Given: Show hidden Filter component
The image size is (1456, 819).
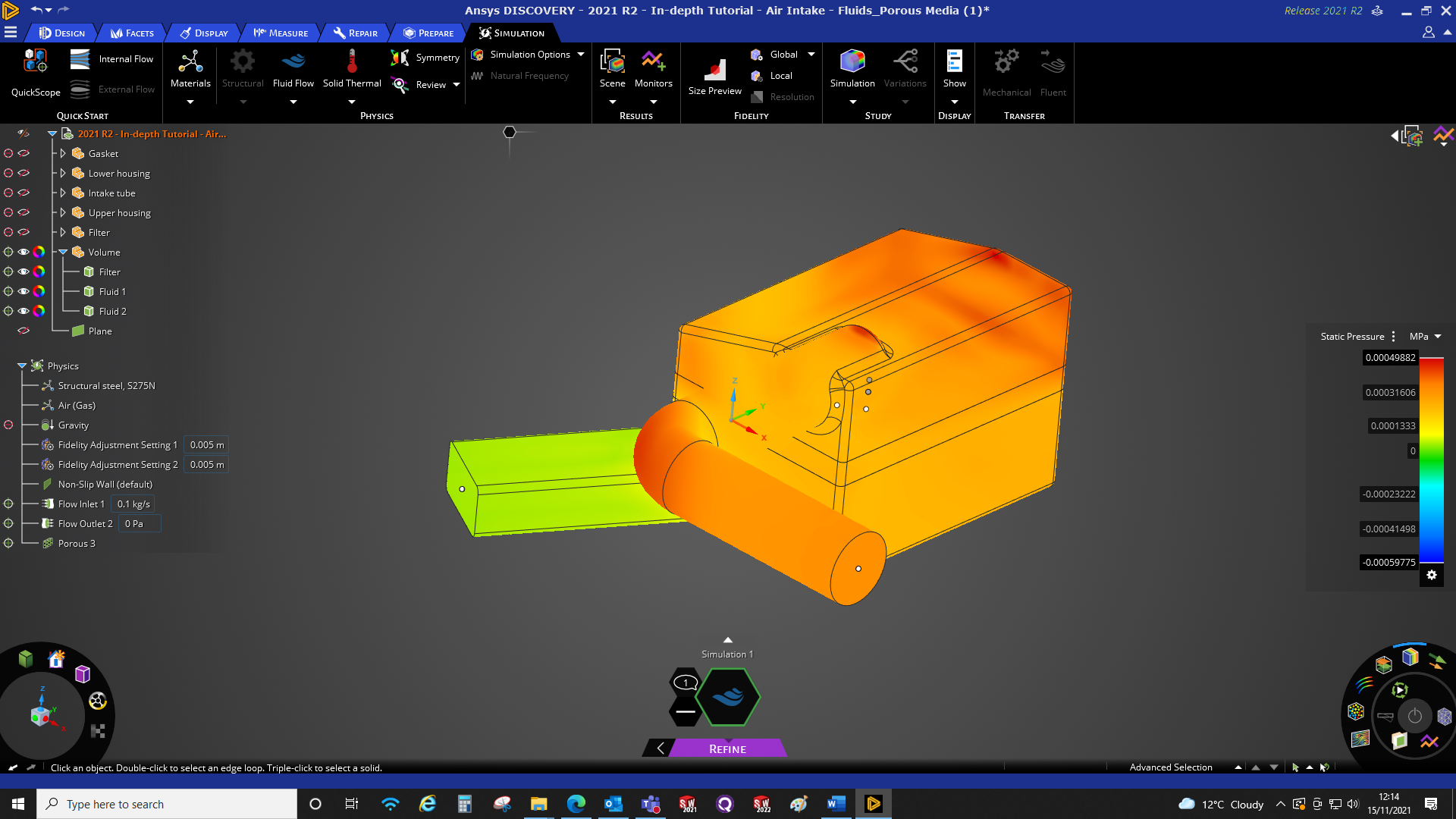Looking at the screenshot, I should point(24,232).
